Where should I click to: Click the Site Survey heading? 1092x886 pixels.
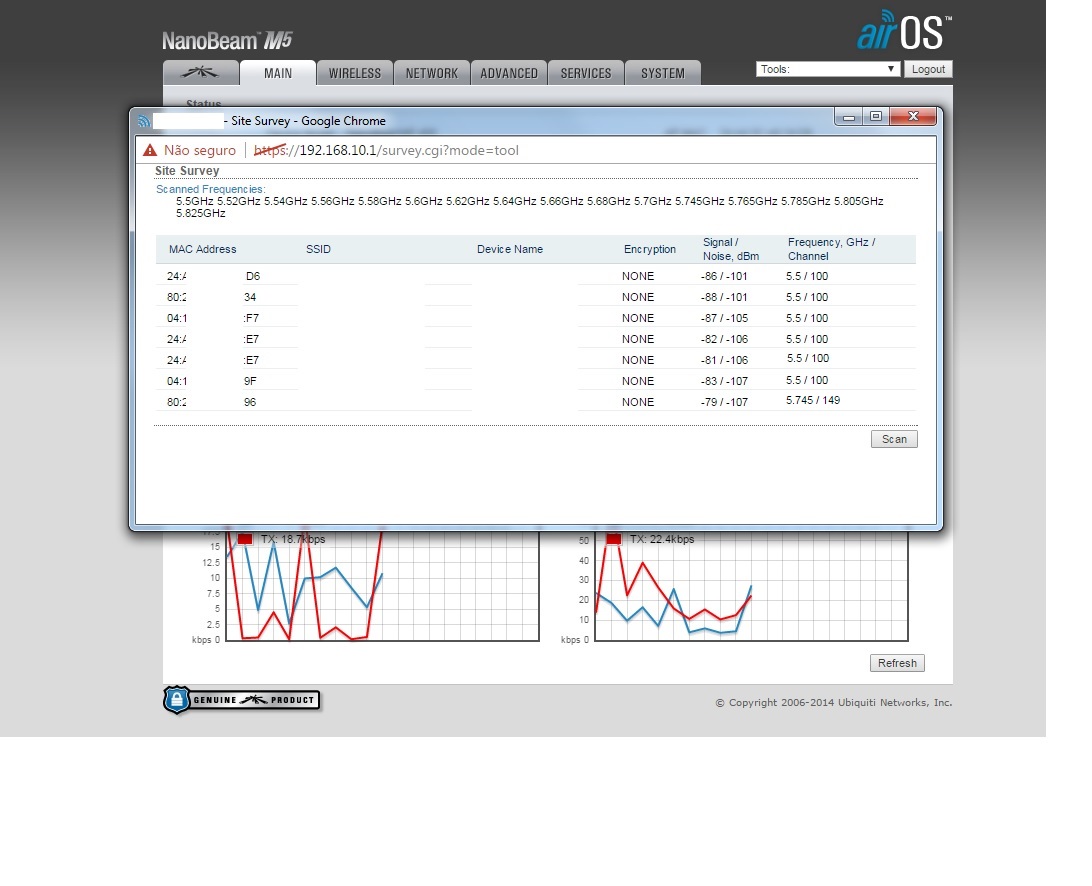pyautogui.click(x=187, y=171)
